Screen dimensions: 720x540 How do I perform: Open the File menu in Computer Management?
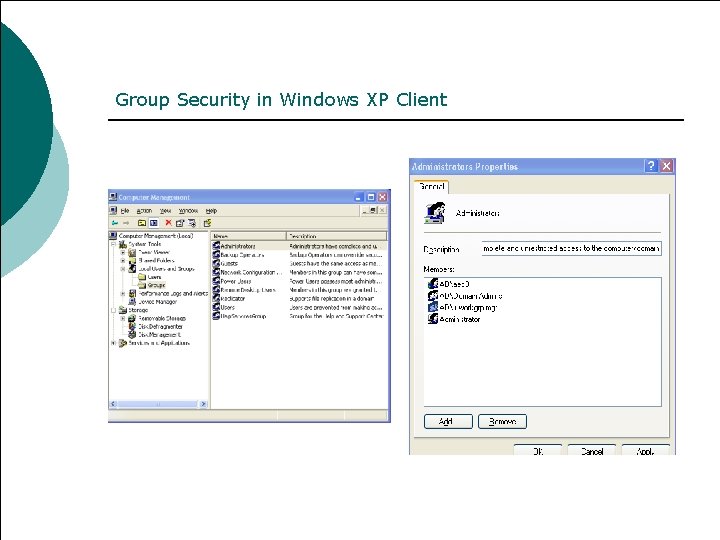point(125,211)
